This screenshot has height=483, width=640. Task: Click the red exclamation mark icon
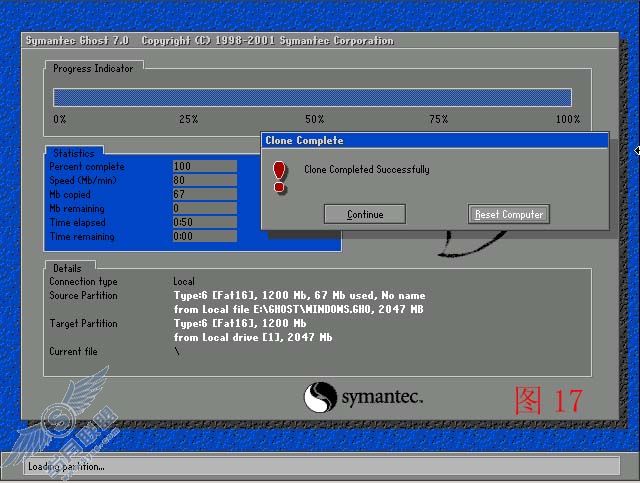tap(280, 176)
